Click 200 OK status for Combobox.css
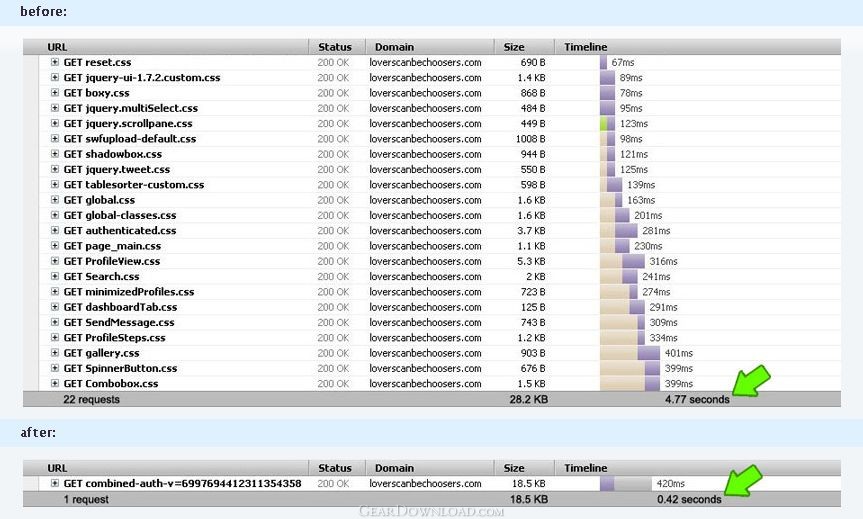The width and height of the screenshot is (863, 519). point(333,384)
